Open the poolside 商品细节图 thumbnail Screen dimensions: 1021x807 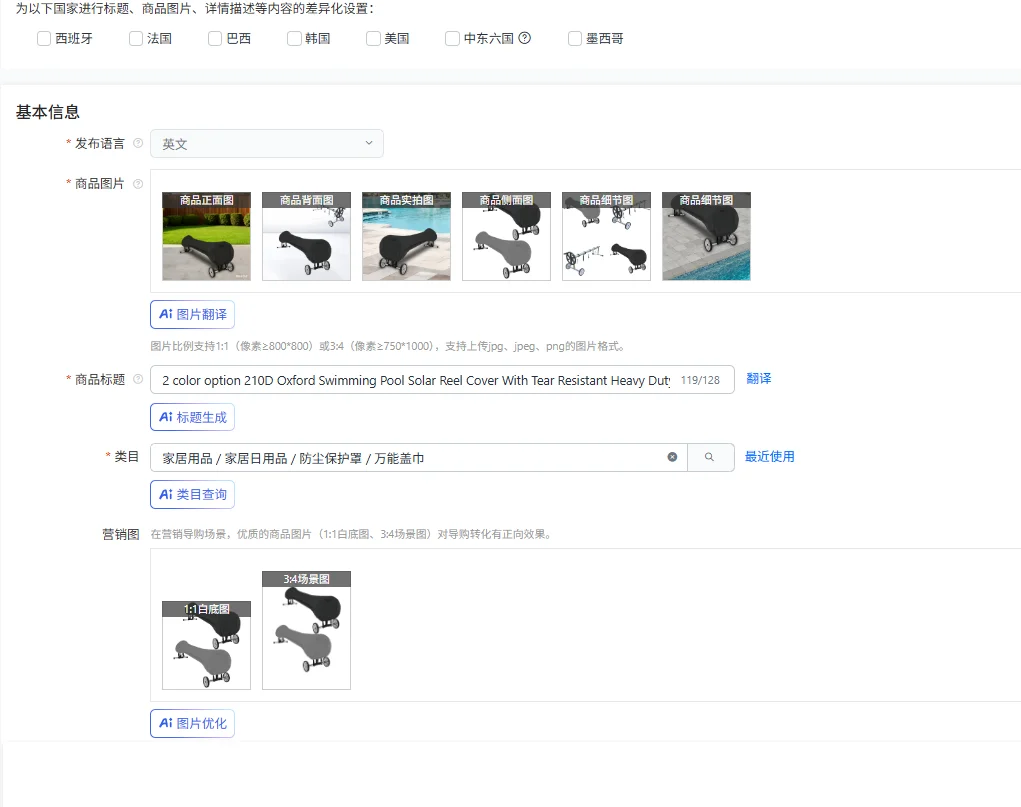pyautogui.click(x=706, y=236)
